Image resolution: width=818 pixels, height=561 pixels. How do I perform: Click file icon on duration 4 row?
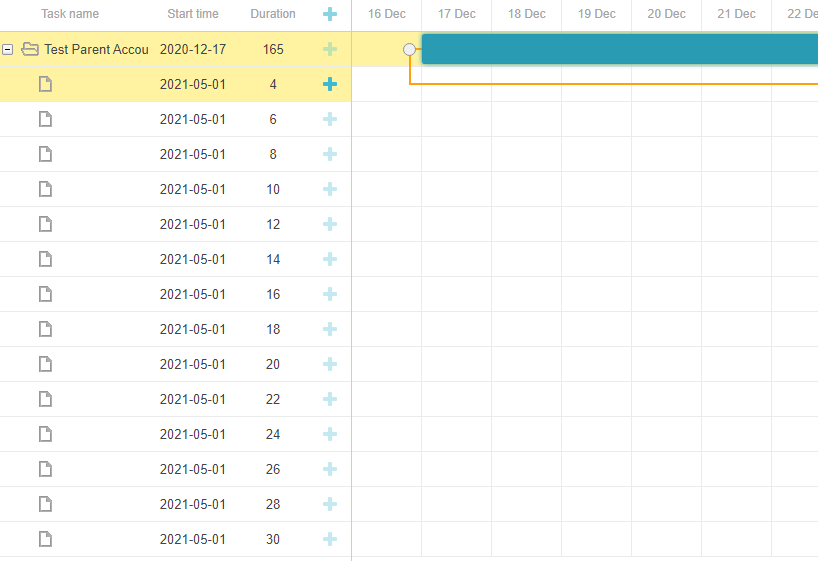(x=45, y=84)
